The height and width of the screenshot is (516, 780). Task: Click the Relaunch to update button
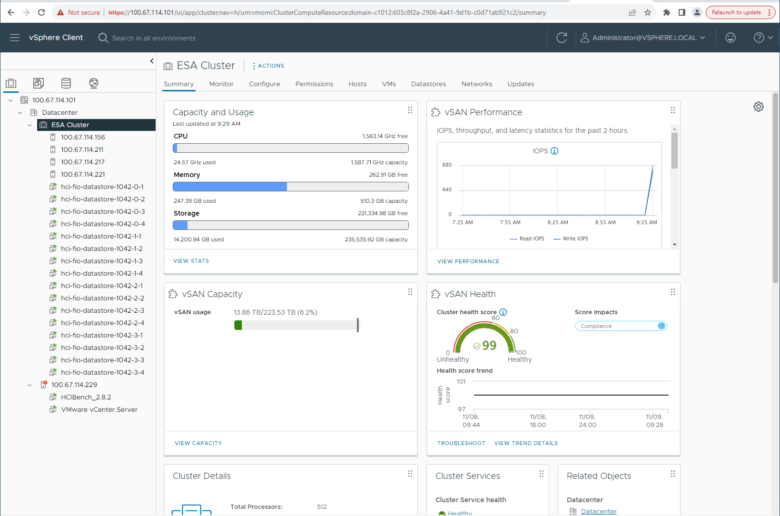(740, 12)
